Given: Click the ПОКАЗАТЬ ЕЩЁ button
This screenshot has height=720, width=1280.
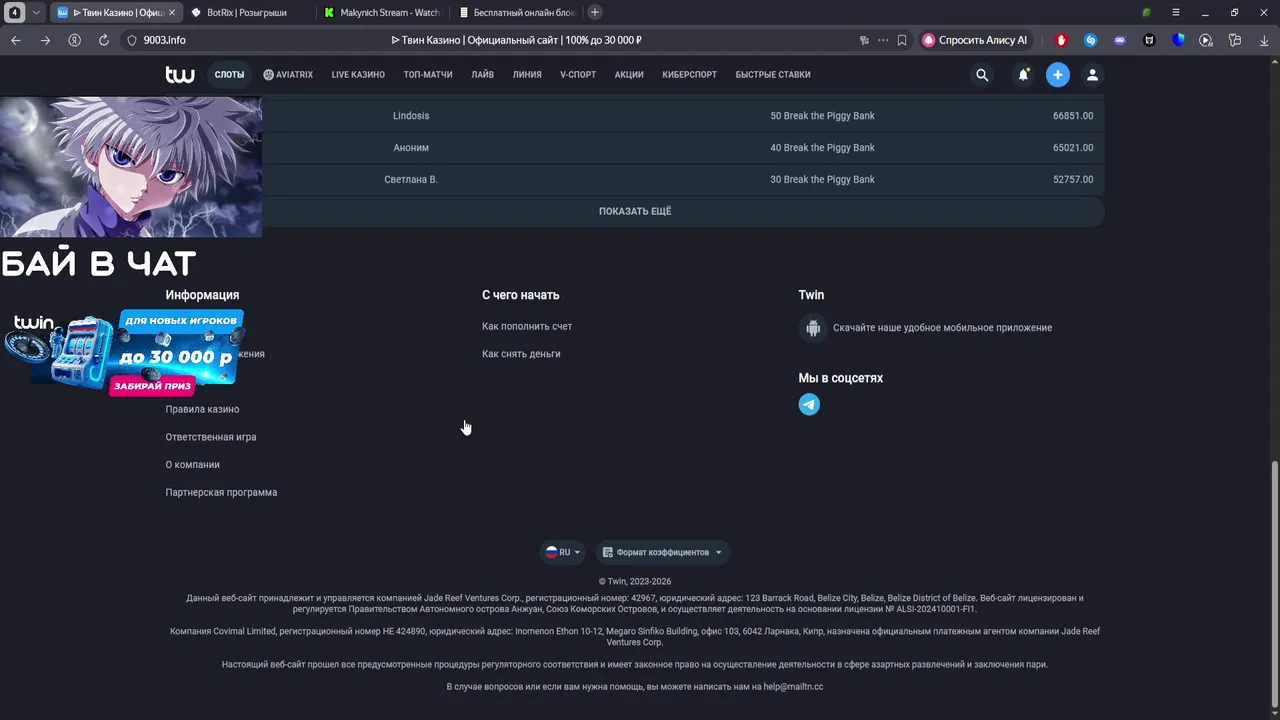Looking at the screenshot, I should (x=635, y=212).
